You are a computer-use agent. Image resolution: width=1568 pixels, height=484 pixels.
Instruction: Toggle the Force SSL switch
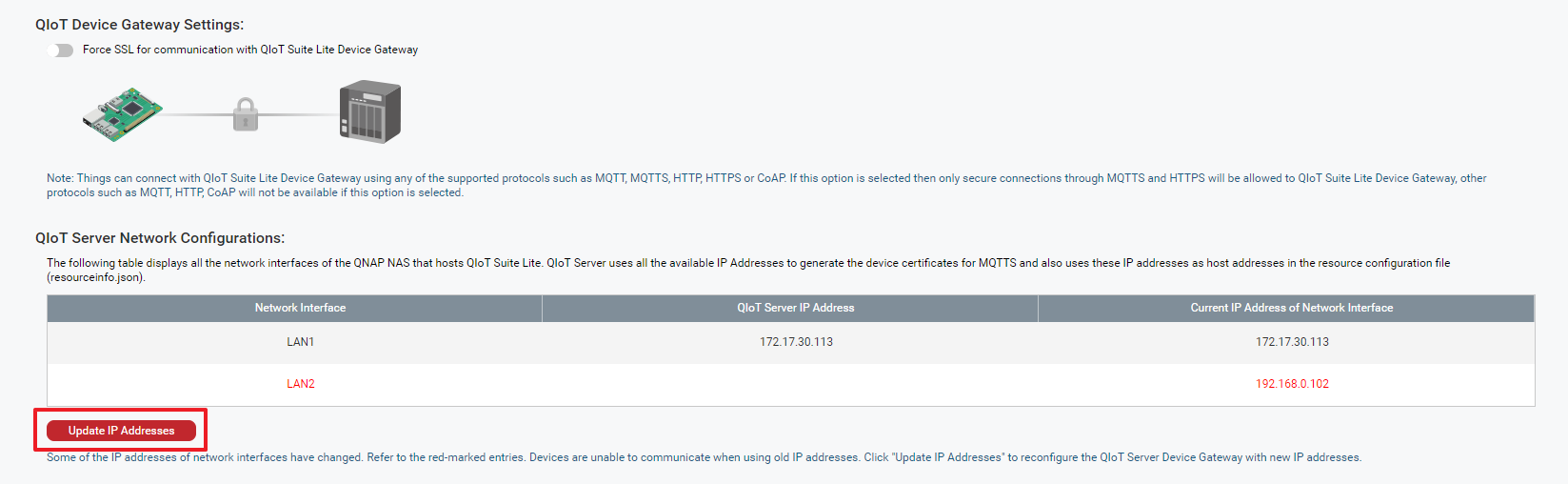60,50
